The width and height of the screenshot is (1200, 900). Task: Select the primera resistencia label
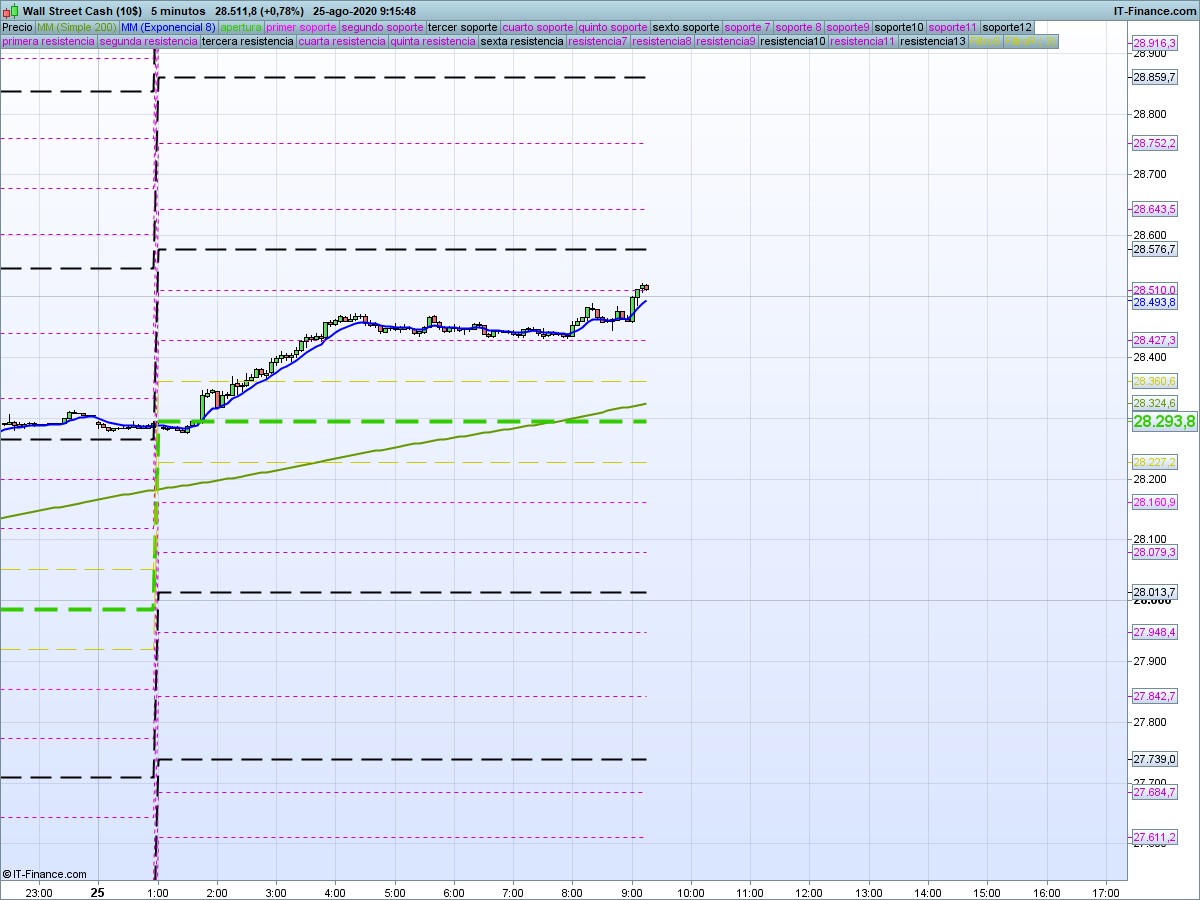[x=49, y=42]
